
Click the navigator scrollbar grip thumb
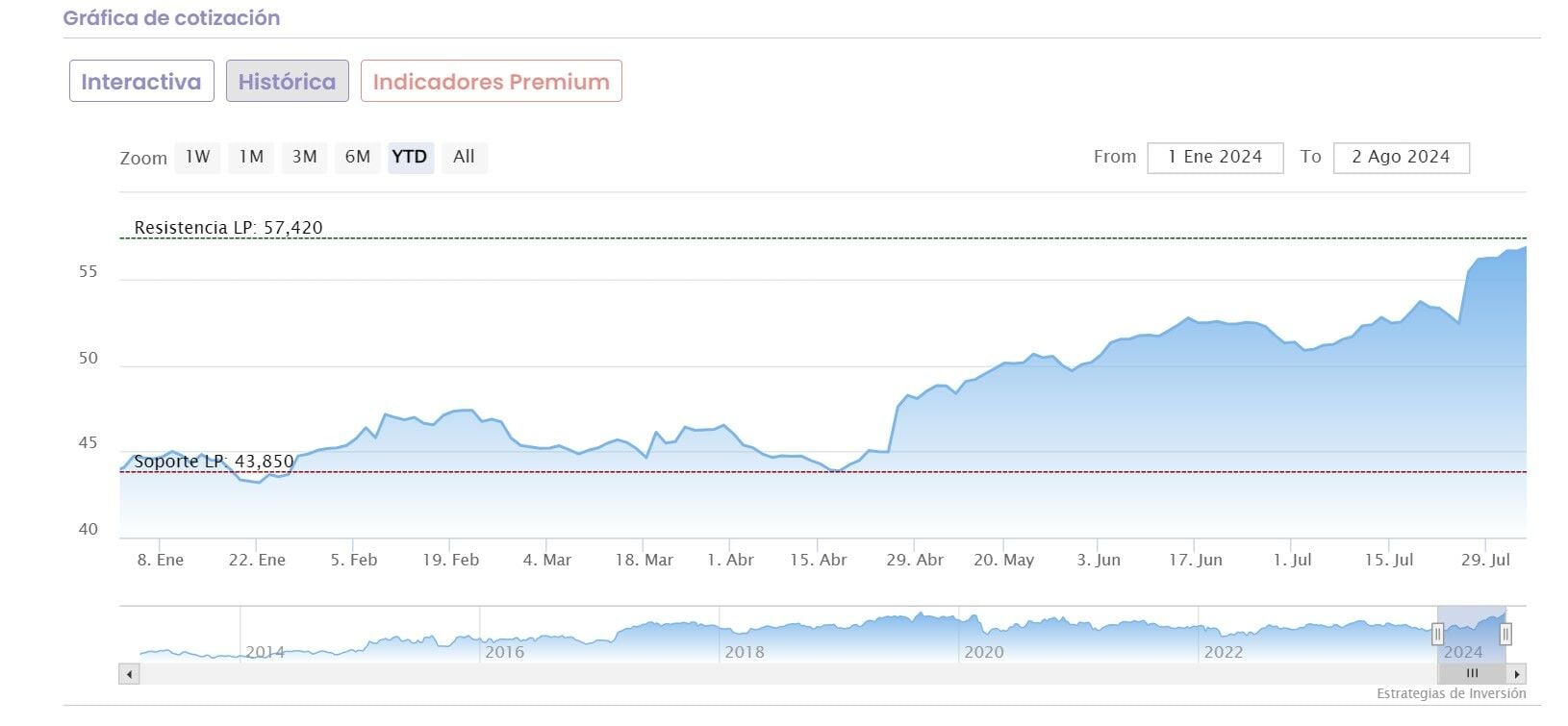pyautogui.click(x=1472, y=674)
